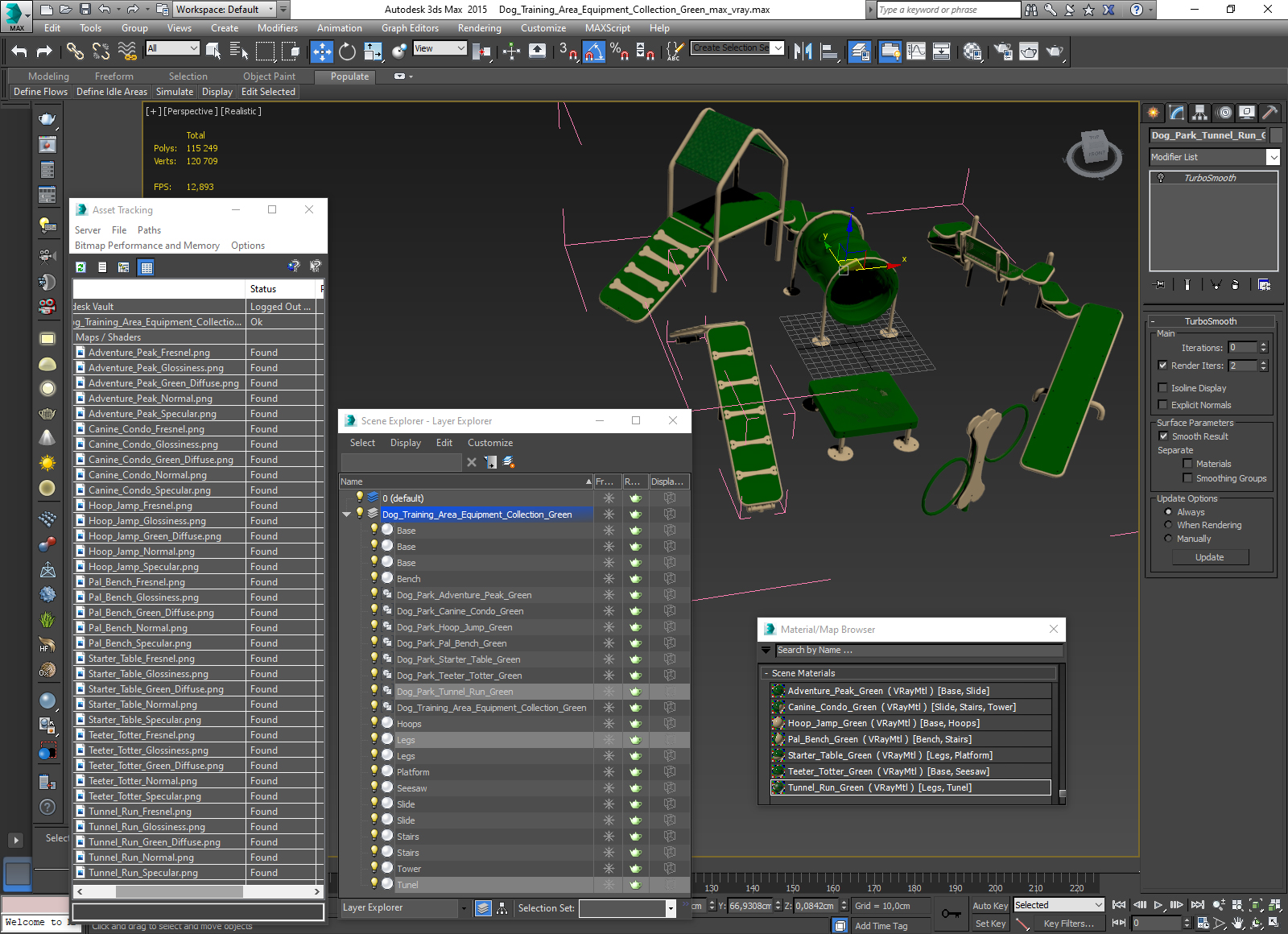The width and height of the screenshot is (1288, 934).
Task: Open Customize menu in Scene Explorer
Action: pyautogui.click(x=490, y=443)
